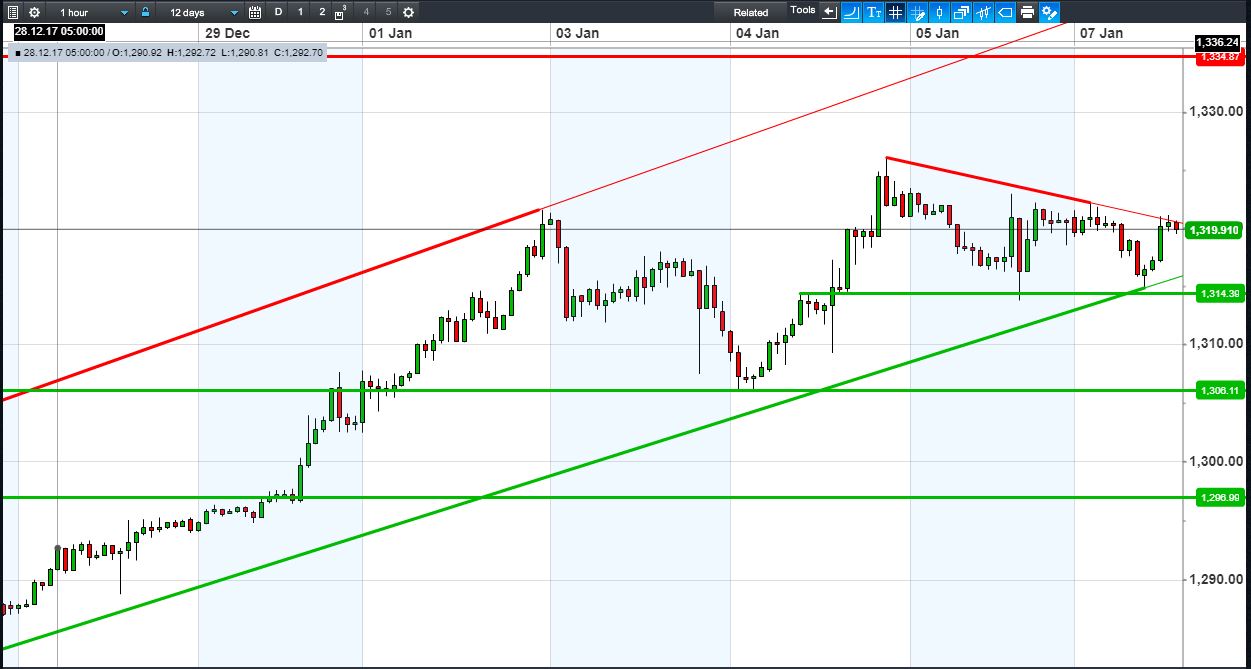The image size is (1251, 669).
Task: Select chart layout preset 4
Action: click(x=366, y=12)
